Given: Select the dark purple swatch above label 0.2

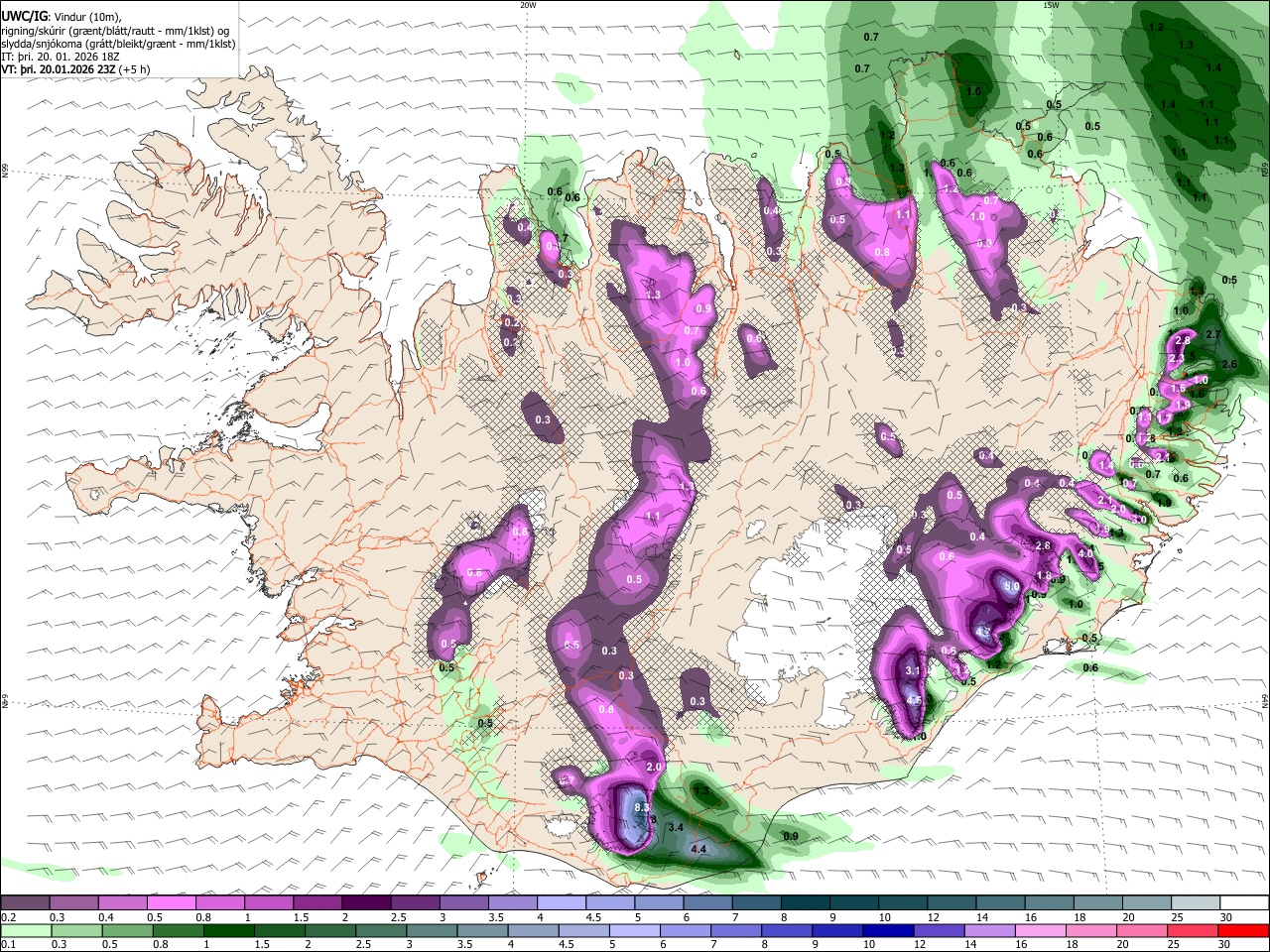Looking at the screenshot, I should tap(26, 903).
